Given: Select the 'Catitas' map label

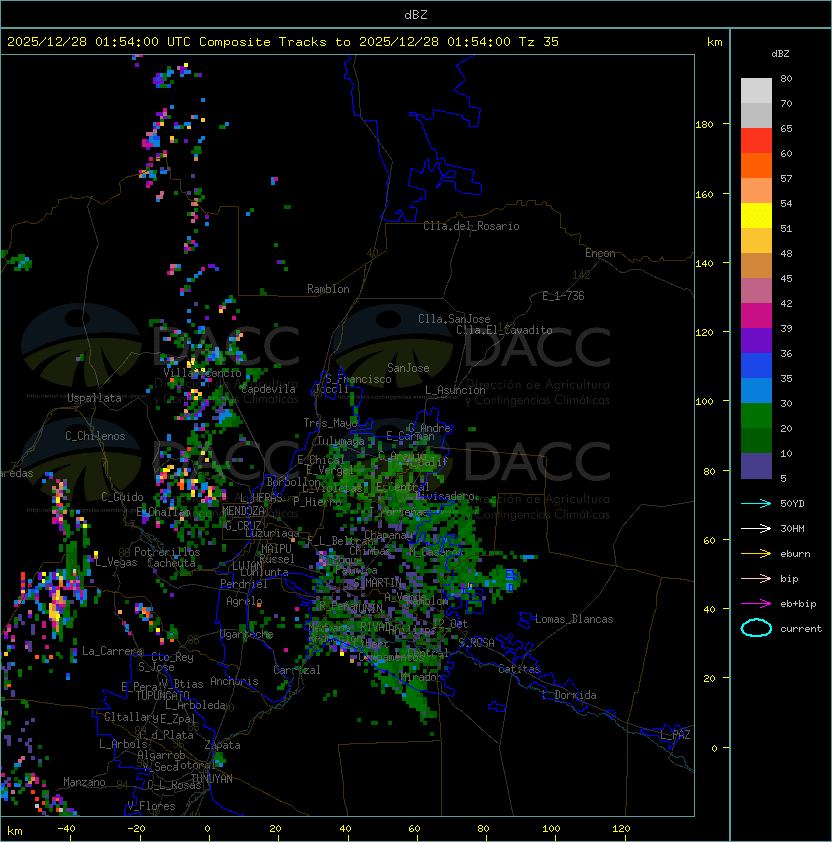Looking at the screenshot, I should click(x=519, y=669).
